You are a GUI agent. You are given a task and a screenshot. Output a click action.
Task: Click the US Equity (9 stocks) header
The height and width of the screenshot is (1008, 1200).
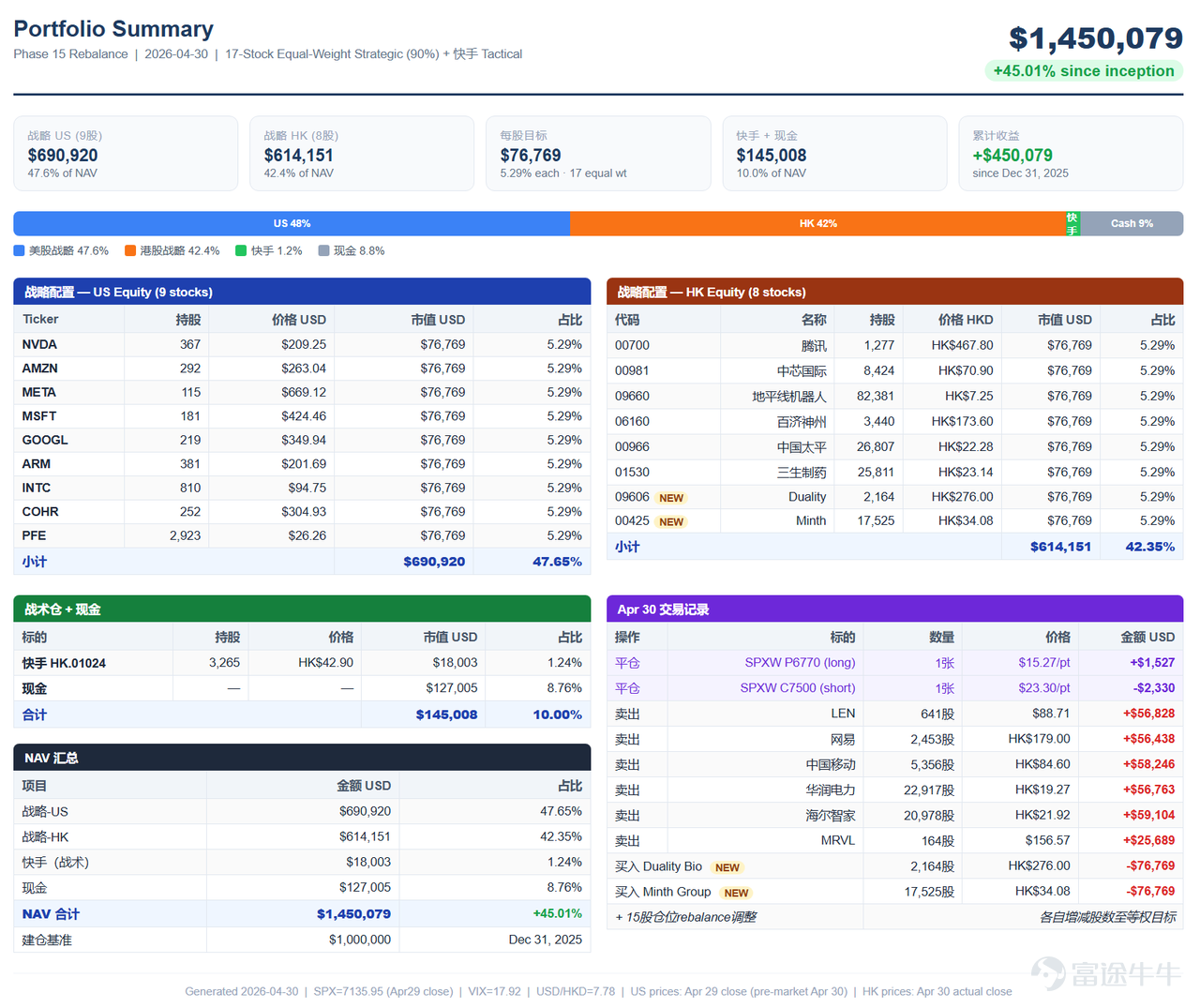302,292
